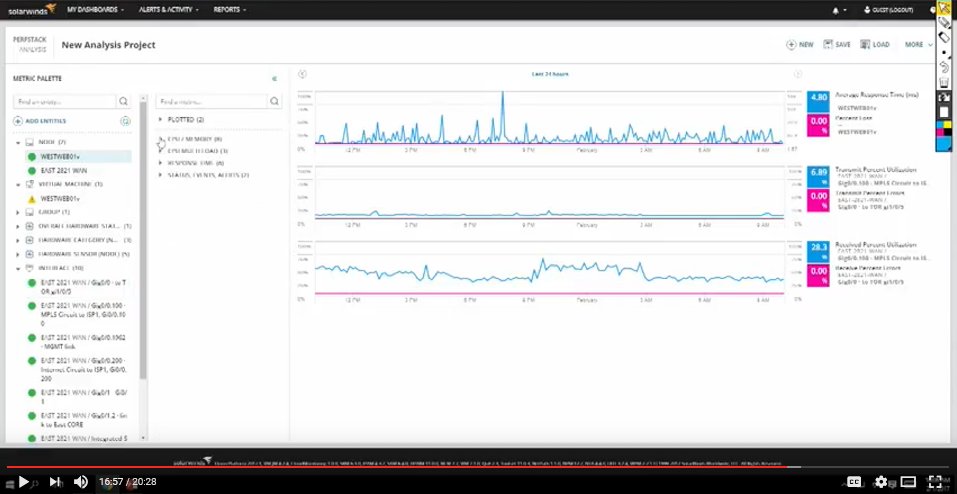Click the entity search magnifier icon
957x494 pixels.
[x=124, y=101]
